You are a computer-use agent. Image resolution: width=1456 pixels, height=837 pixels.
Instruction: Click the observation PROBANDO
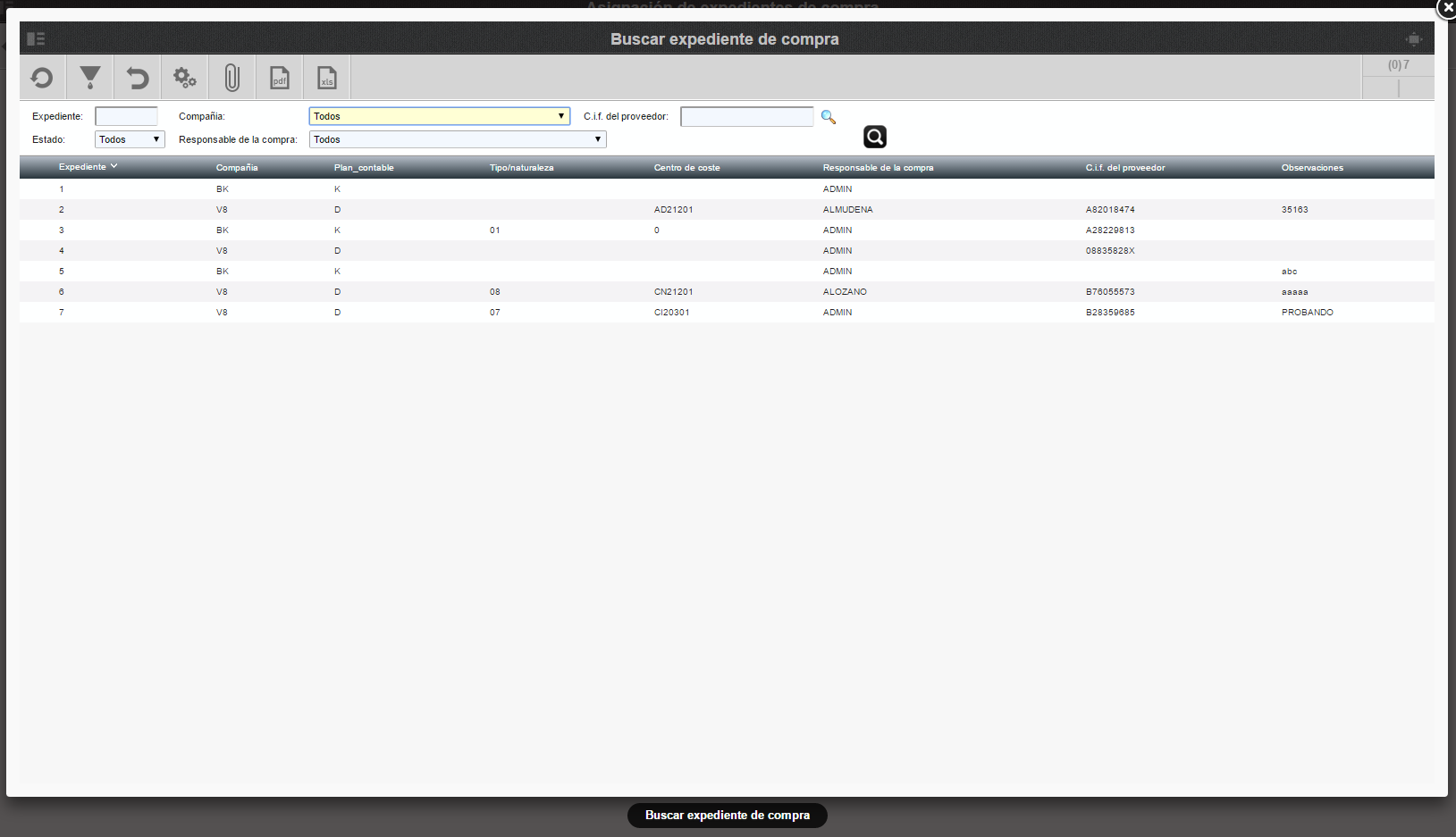[x=1308, y=313]
